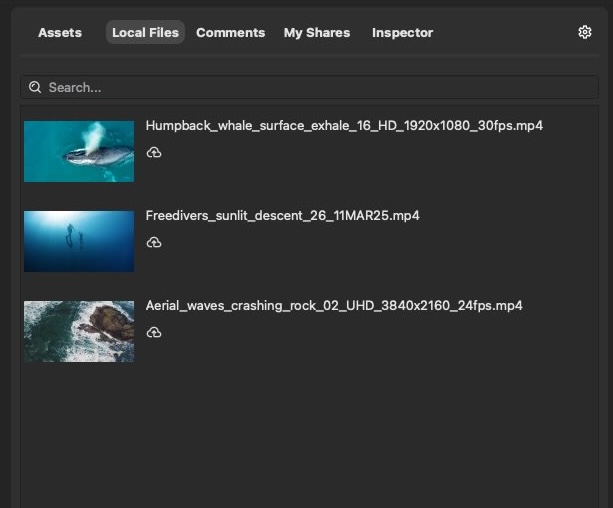Pick the aerial waves crashing rock thumbnail

coord(79,331)
